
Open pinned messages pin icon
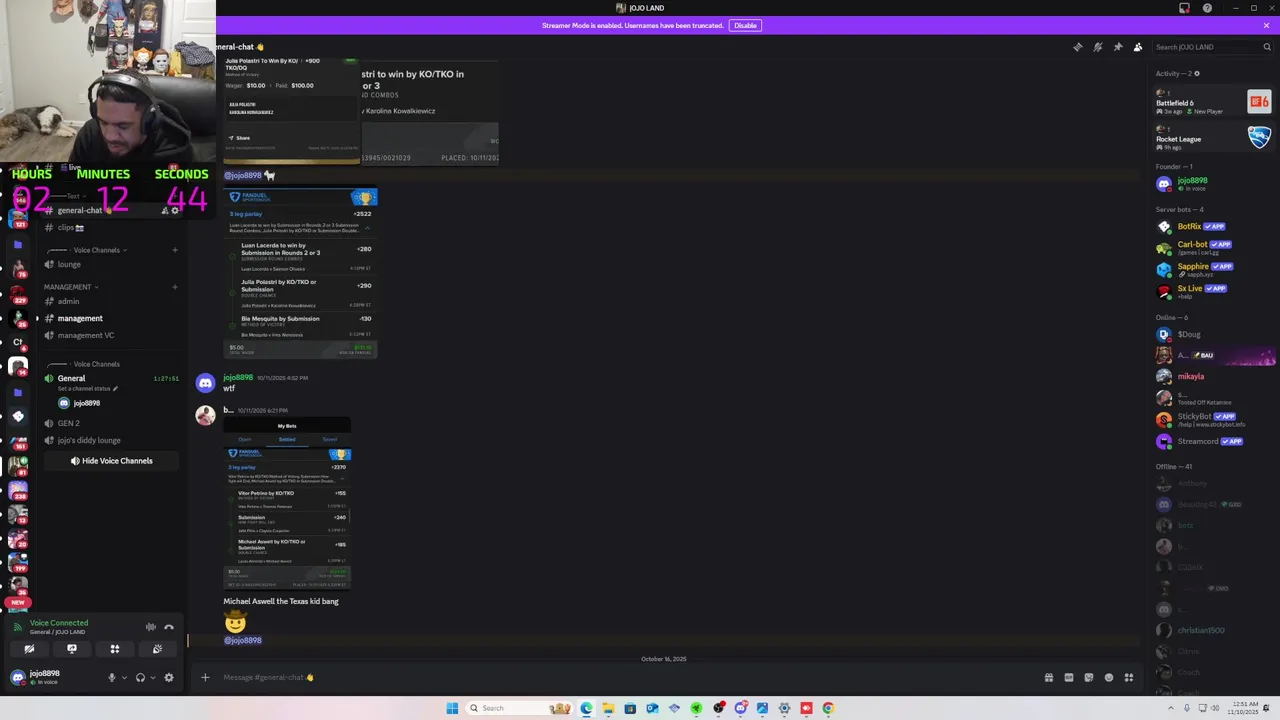pyautogui.click(x=1117, y=47)
